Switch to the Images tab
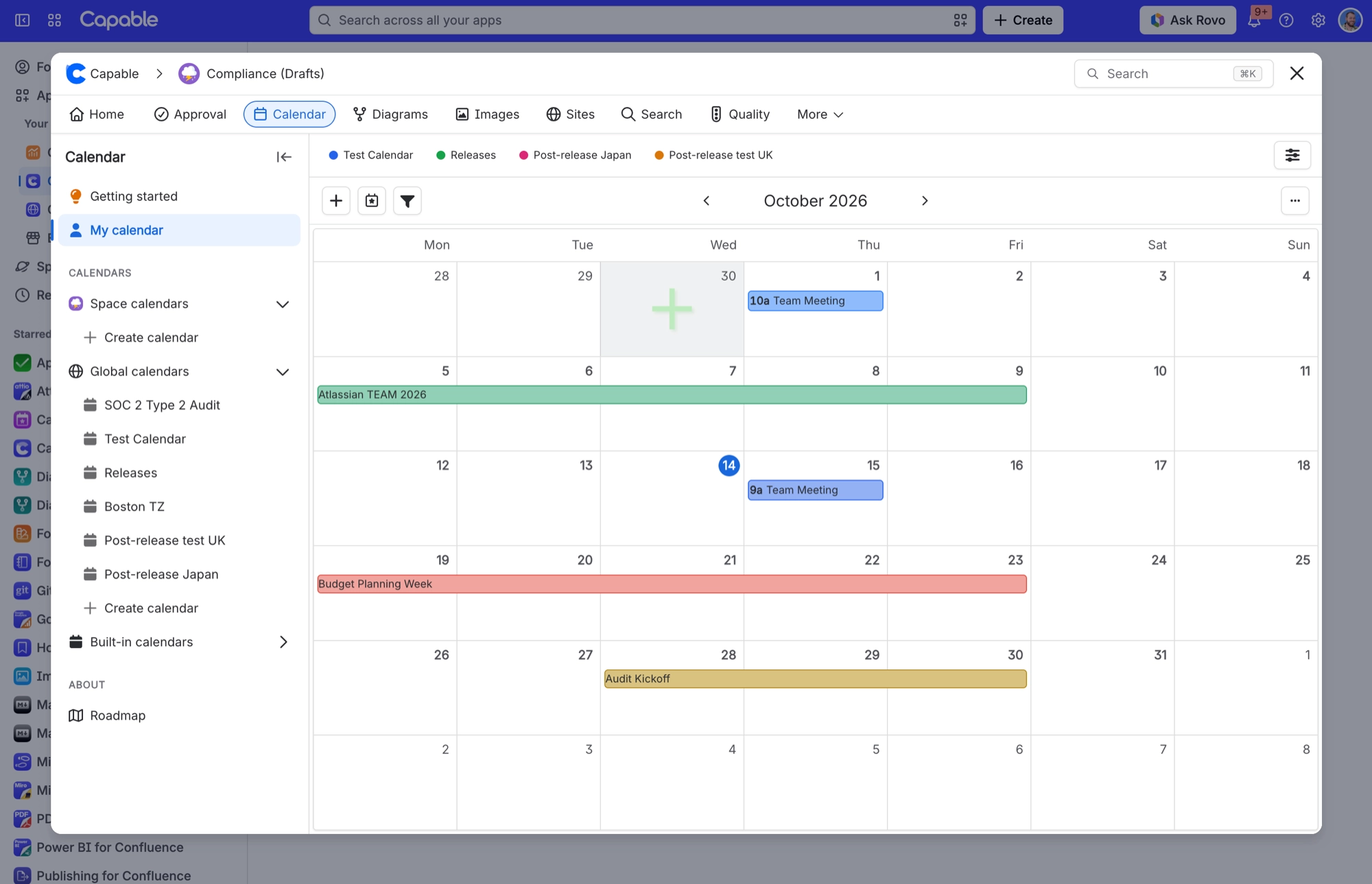The image size is (1372, 884). [x=487, y=115]
